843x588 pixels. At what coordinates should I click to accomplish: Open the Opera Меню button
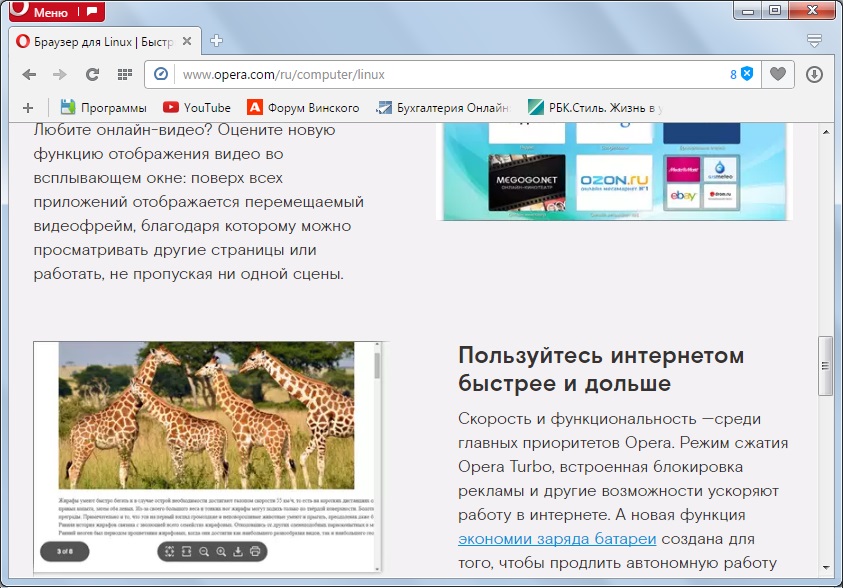tap(56, 11)
